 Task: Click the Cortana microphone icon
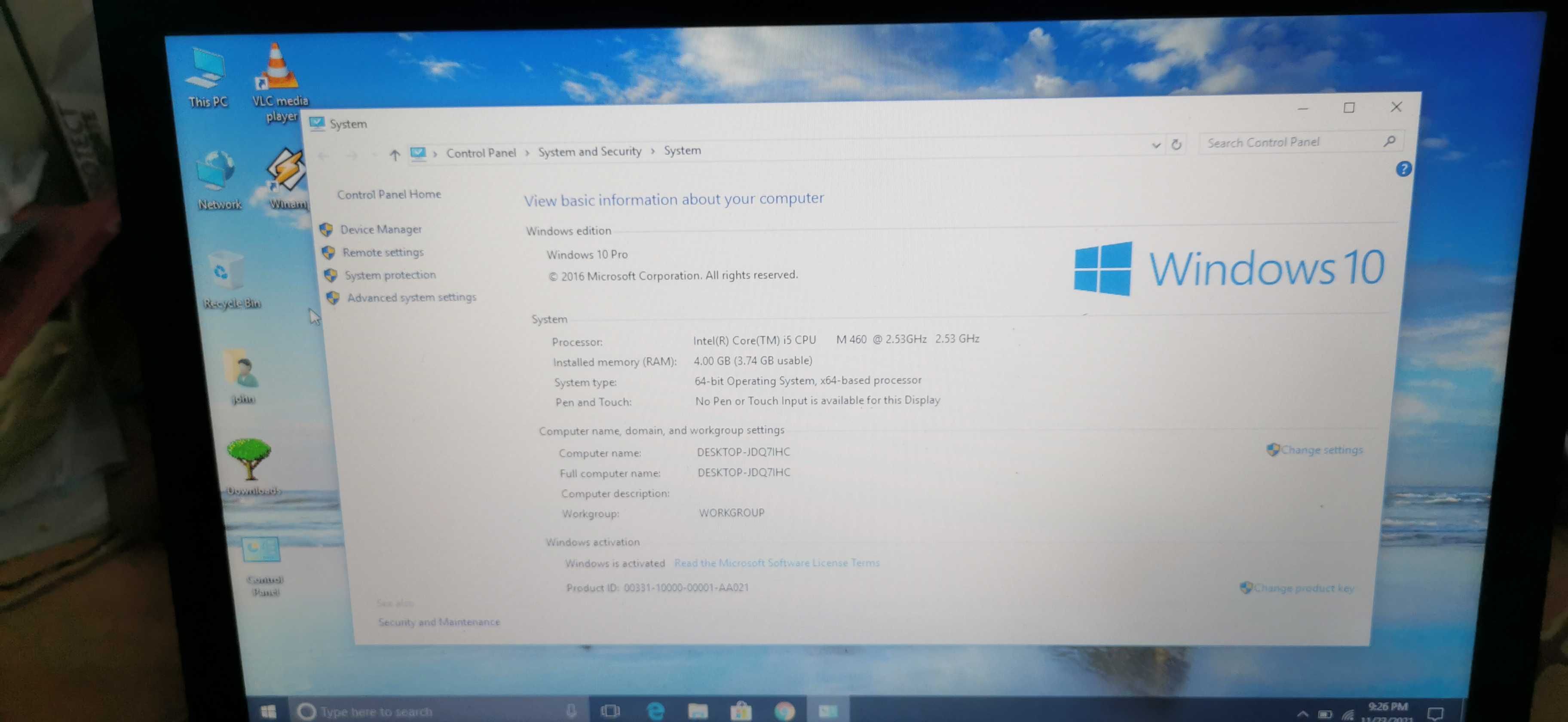pyautogui.click(x=571, y=710)
